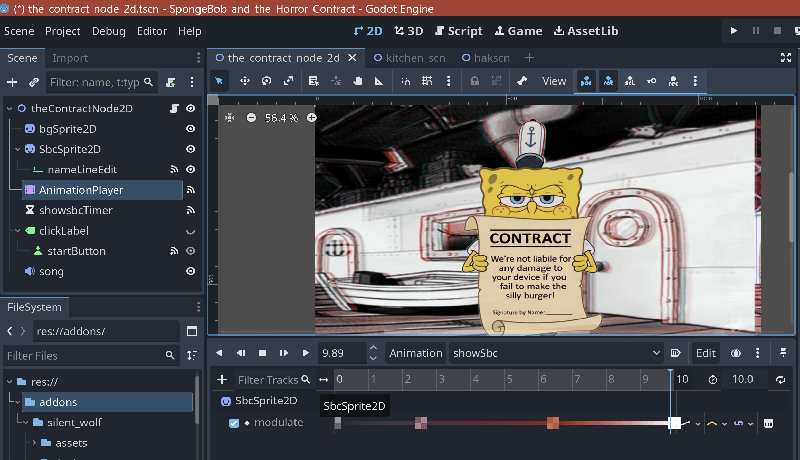
Task: Add new child node with plus icon
Action: point(12,82)
